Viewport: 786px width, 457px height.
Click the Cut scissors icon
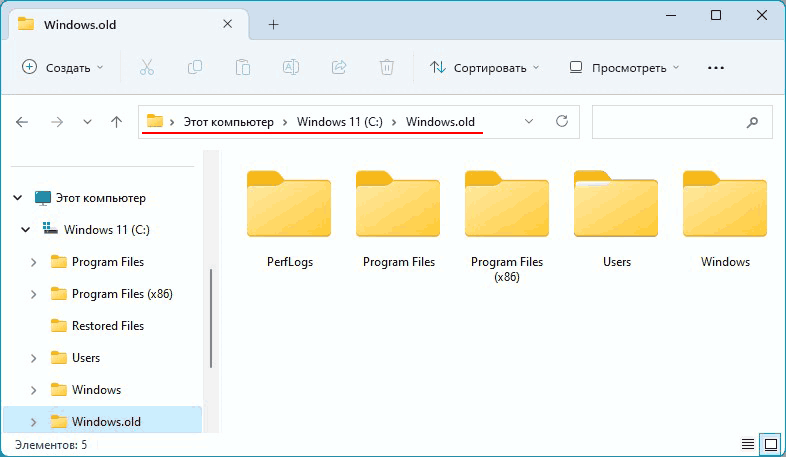coord(147,67)
